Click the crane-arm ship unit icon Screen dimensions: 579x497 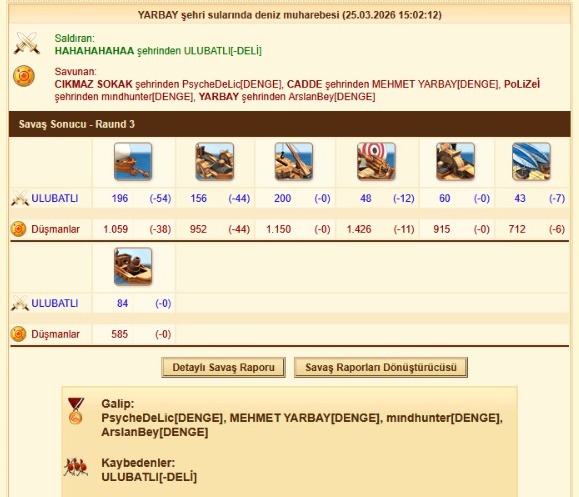[294, 161]
